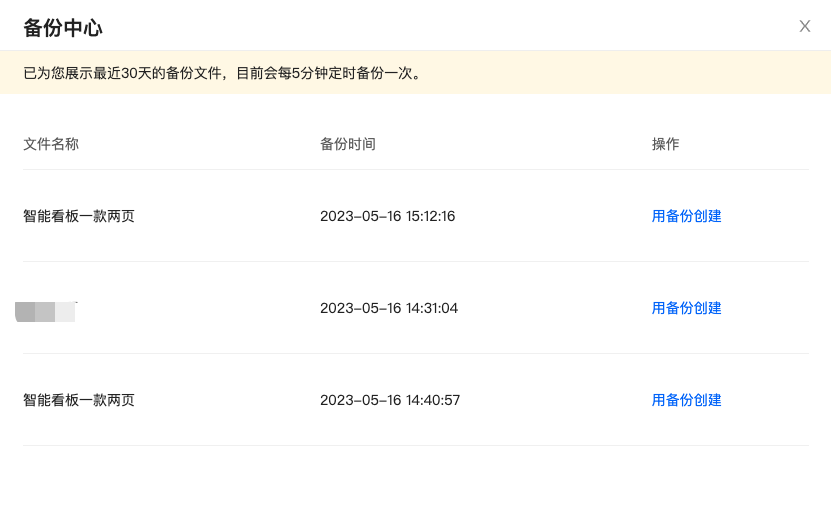Click the timestamp 2023-05-16 15:12:16
Image resolution: width=831 pixels, height=524 pixels.
(387, 216)
